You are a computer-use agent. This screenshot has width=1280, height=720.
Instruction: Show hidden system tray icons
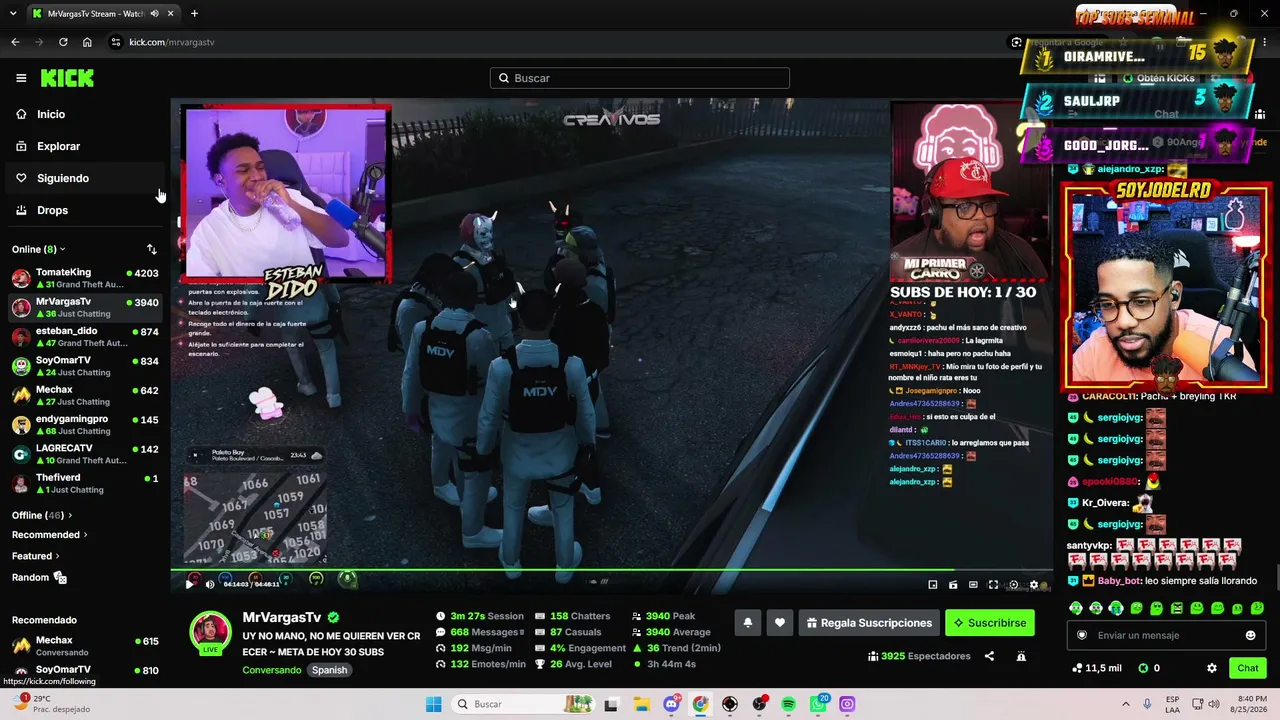1125,704
